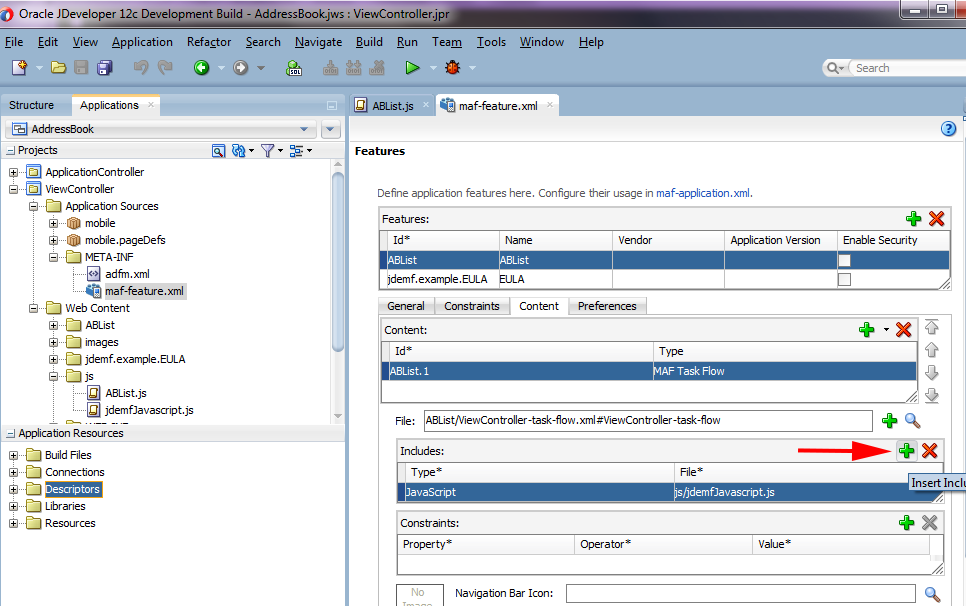The height and width of the screenshot is (606, 966).
Task: Collapse the Projects panel section
Action: coord(10,151)
